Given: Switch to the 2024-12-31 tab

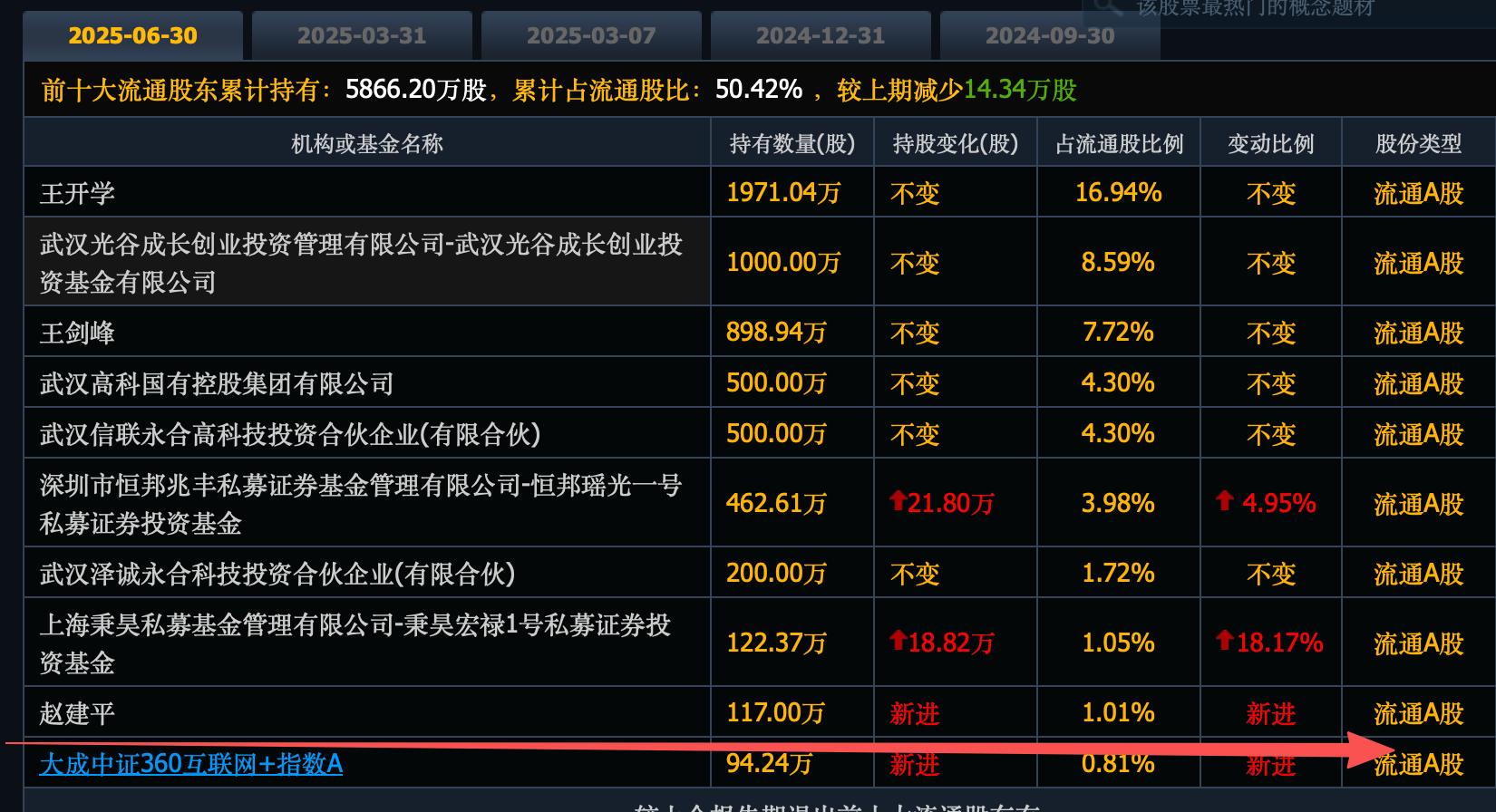Looking at the screenshot, I should [x=821, y=36].
